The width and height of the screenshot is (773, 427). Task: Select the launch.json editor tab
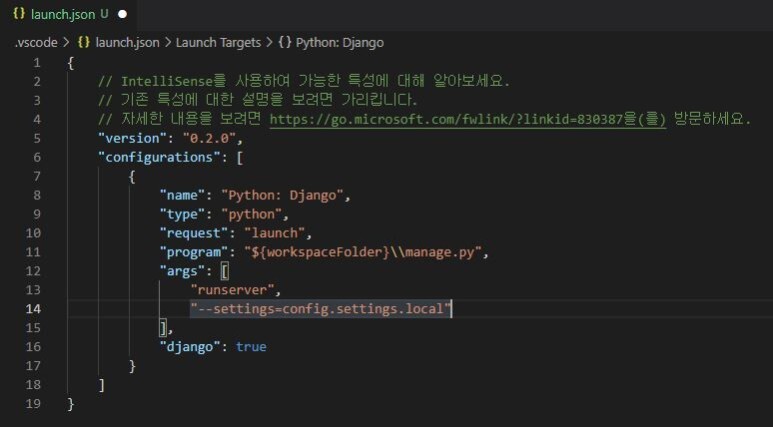coord(69,14)
